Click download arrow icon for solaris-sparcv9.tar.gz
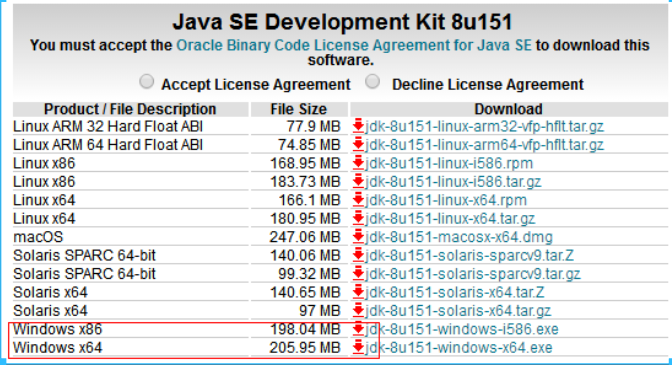 (358, 274)
